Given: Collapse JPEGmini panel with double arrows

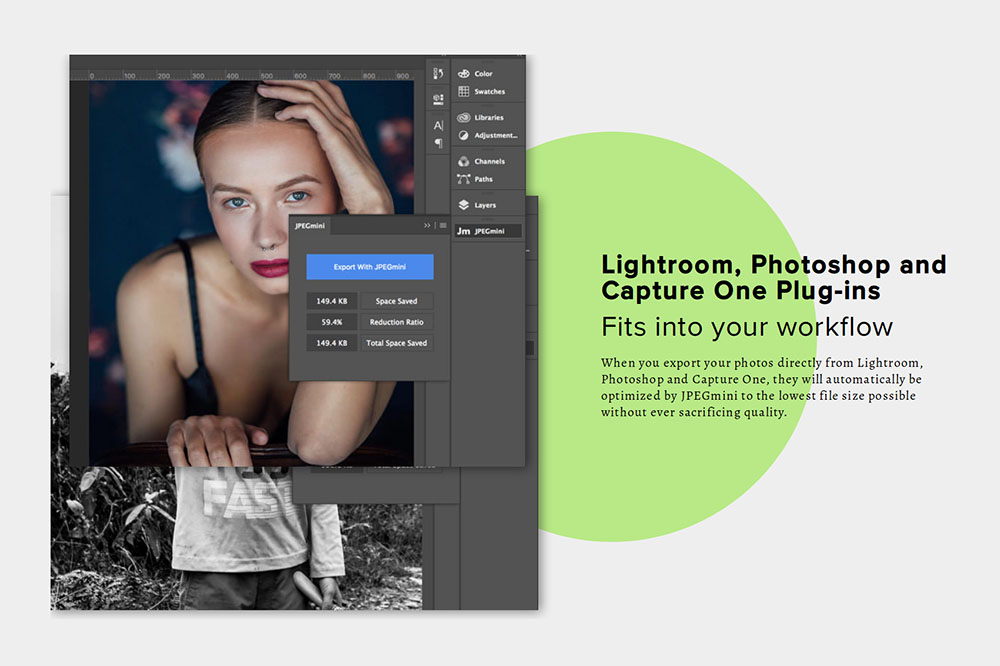Looking at the screenshot, I should coord(427,226).
